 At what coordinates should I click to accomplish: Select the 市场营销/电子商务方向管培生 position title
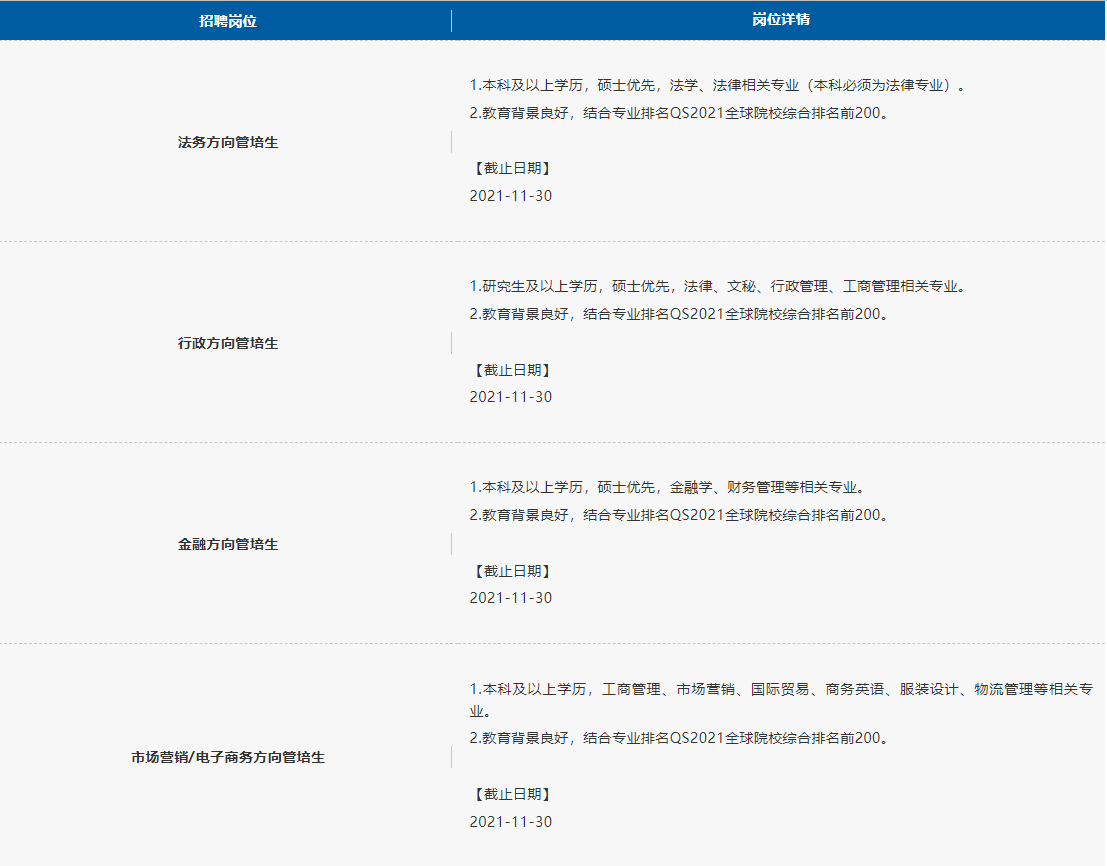(227, 757)
